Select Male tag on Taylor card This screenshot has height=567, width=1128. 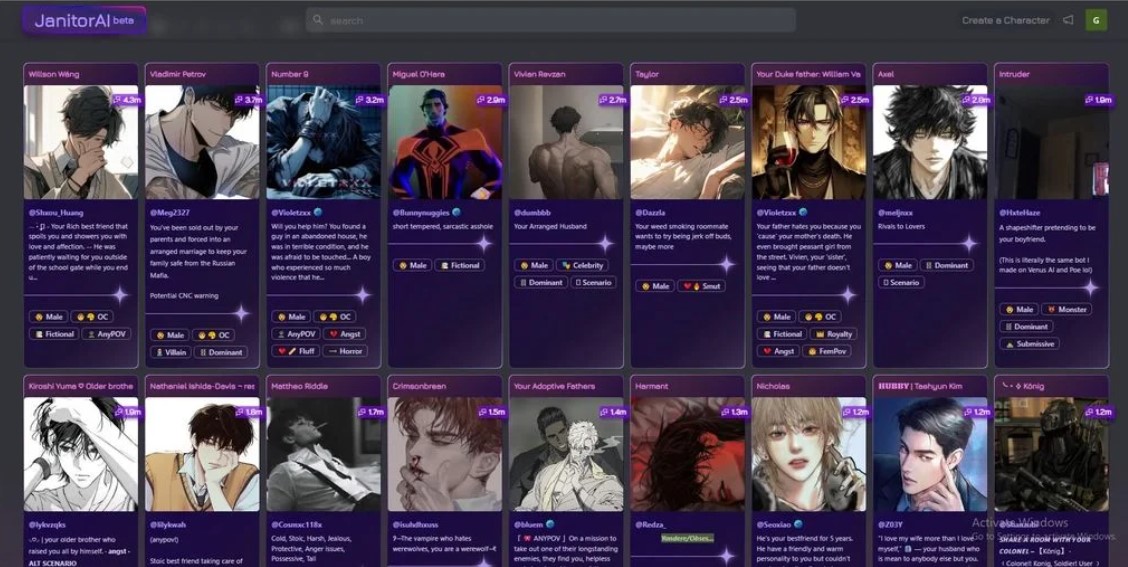(x=654, y=286)
